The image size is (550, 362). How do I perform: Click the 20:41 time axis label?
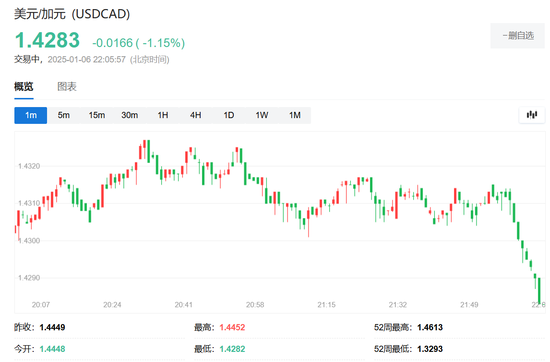[x=183, y=305]
